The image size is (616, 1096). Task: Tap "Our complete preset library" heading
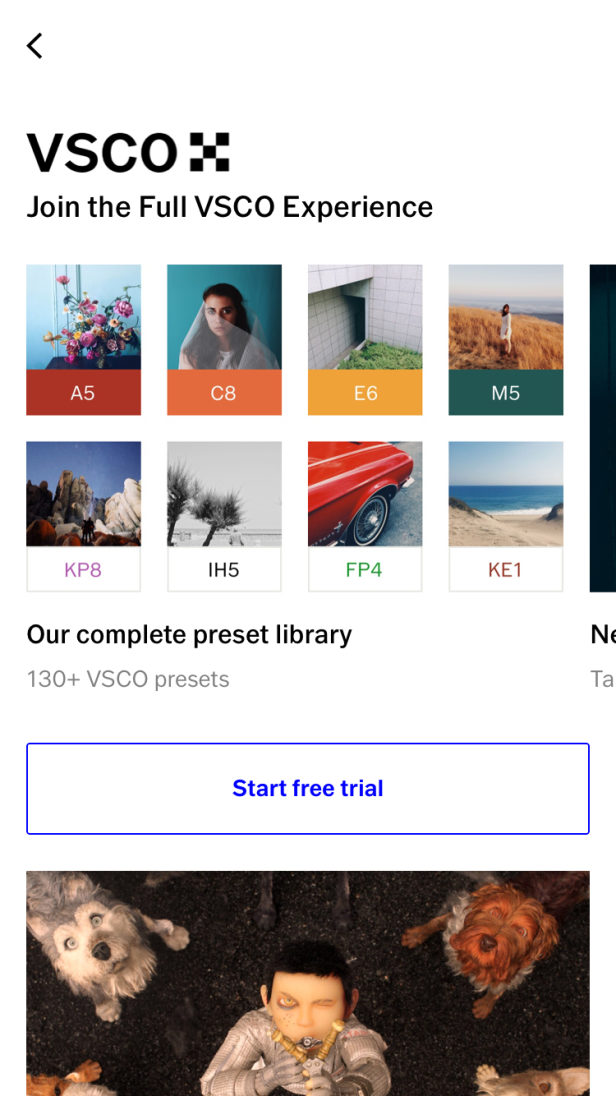coord(189,635)
